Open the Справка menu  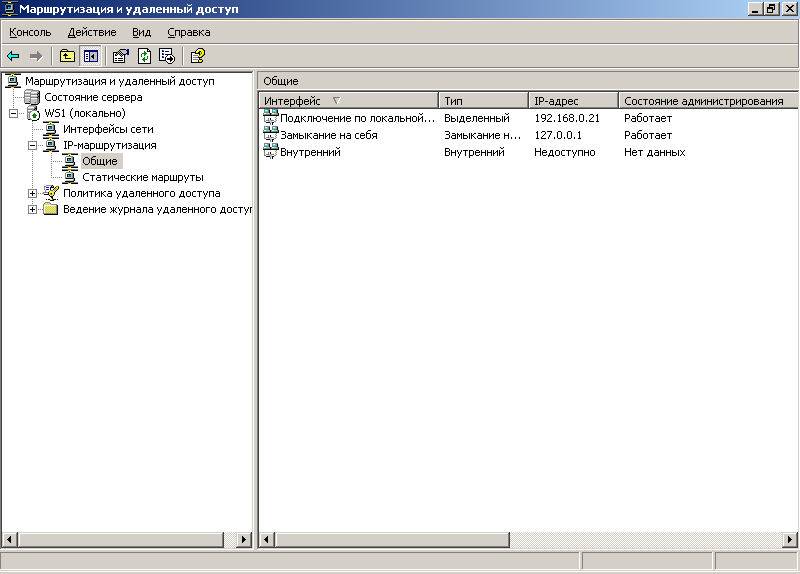pyautogui.click(x=189, y=32)
